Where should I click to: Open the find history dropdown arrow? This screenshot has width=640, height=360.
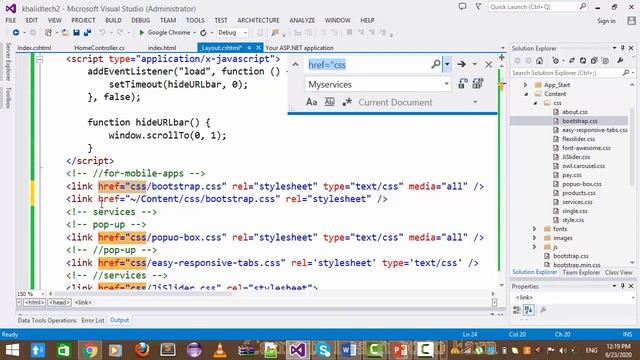click(x=447, y=64)
